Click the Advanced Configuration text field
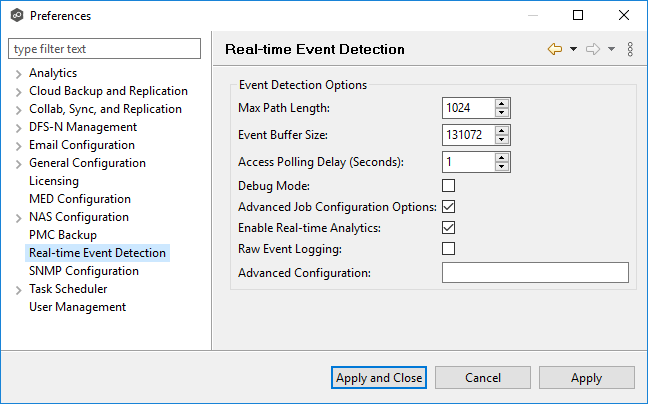The width and height of the screenshot is (648, 404). tap(535, 273)
